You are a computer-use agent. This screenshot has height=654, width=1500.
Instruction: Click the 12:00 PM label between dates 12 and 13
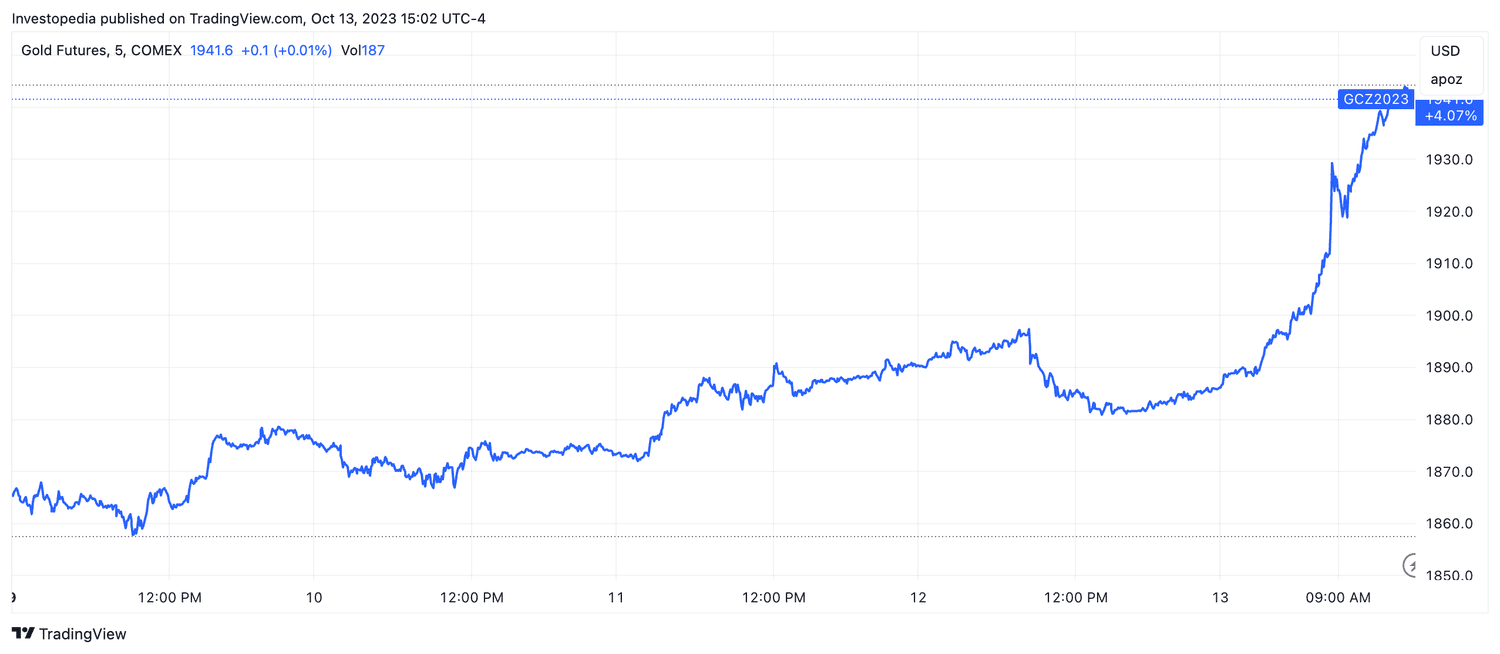click(1075, 598)
